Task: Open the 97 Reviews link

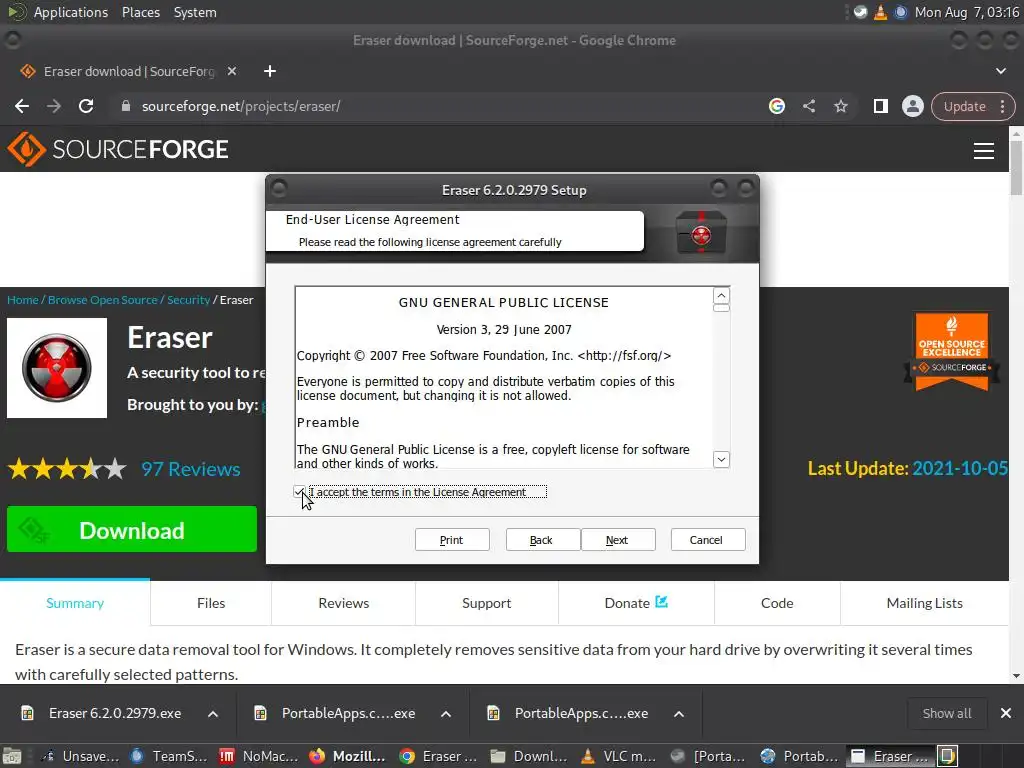Action: coord(191,469)
